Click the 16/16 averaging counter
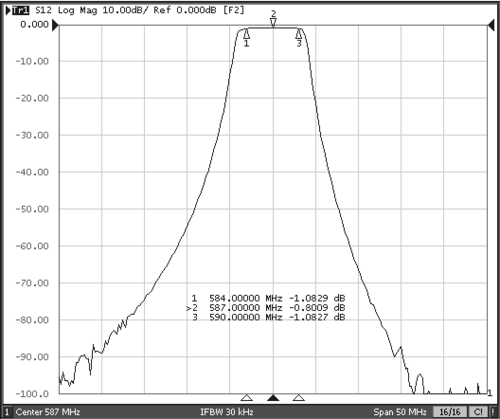 pyautogui.click(x=450, y=412)
